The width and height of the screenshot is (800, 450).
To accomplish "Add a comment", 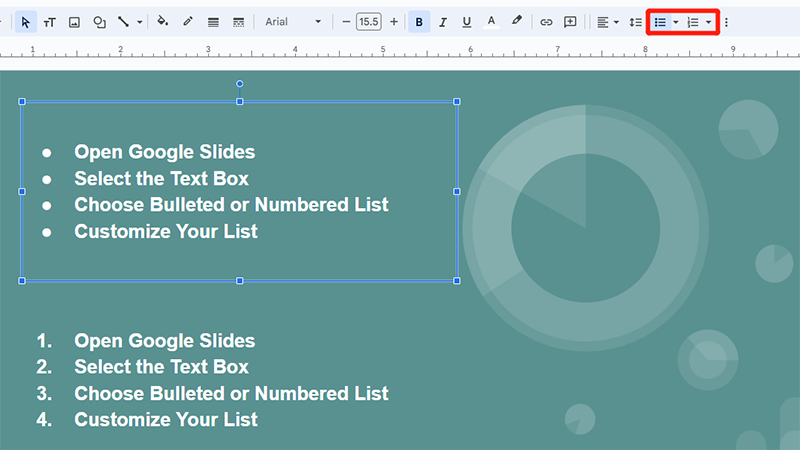I will 570,22.
